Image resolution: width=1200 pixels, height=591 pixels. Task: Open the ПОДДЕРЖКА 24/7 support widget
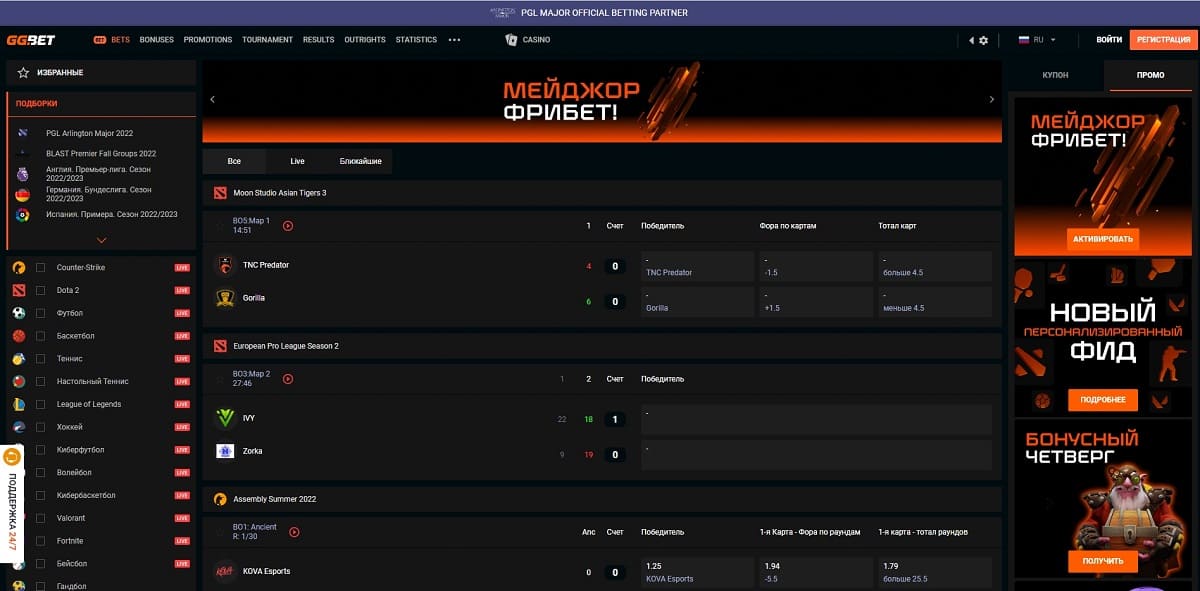[x=12, y=506]
